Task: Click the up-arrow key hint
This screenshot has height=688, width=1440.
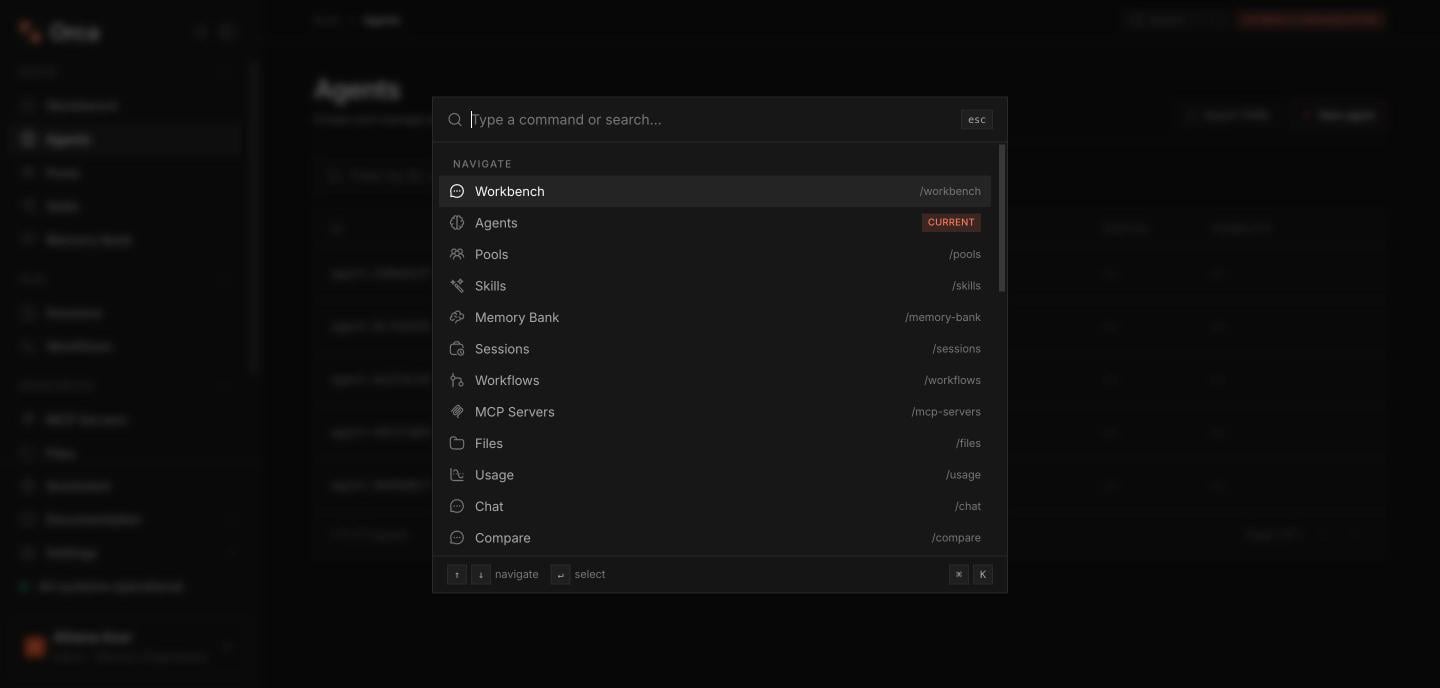Action: tap(457, 575)
